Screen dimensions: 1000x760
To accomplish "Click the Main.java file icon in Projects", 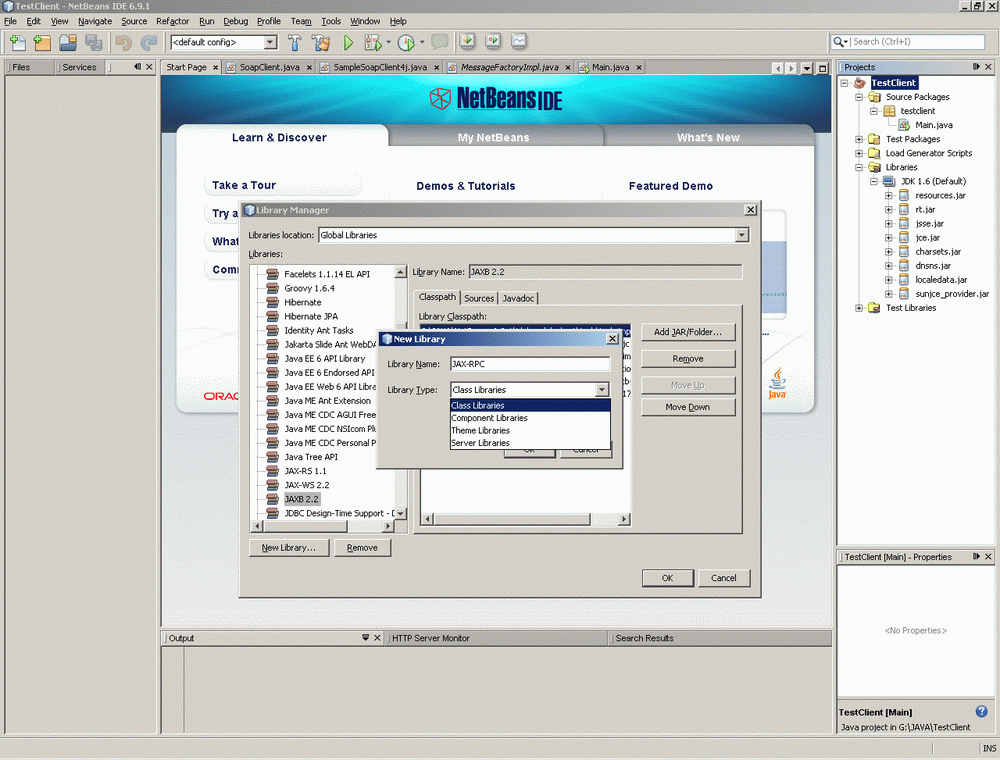I will pyautogui.click(x=904, y=125).
